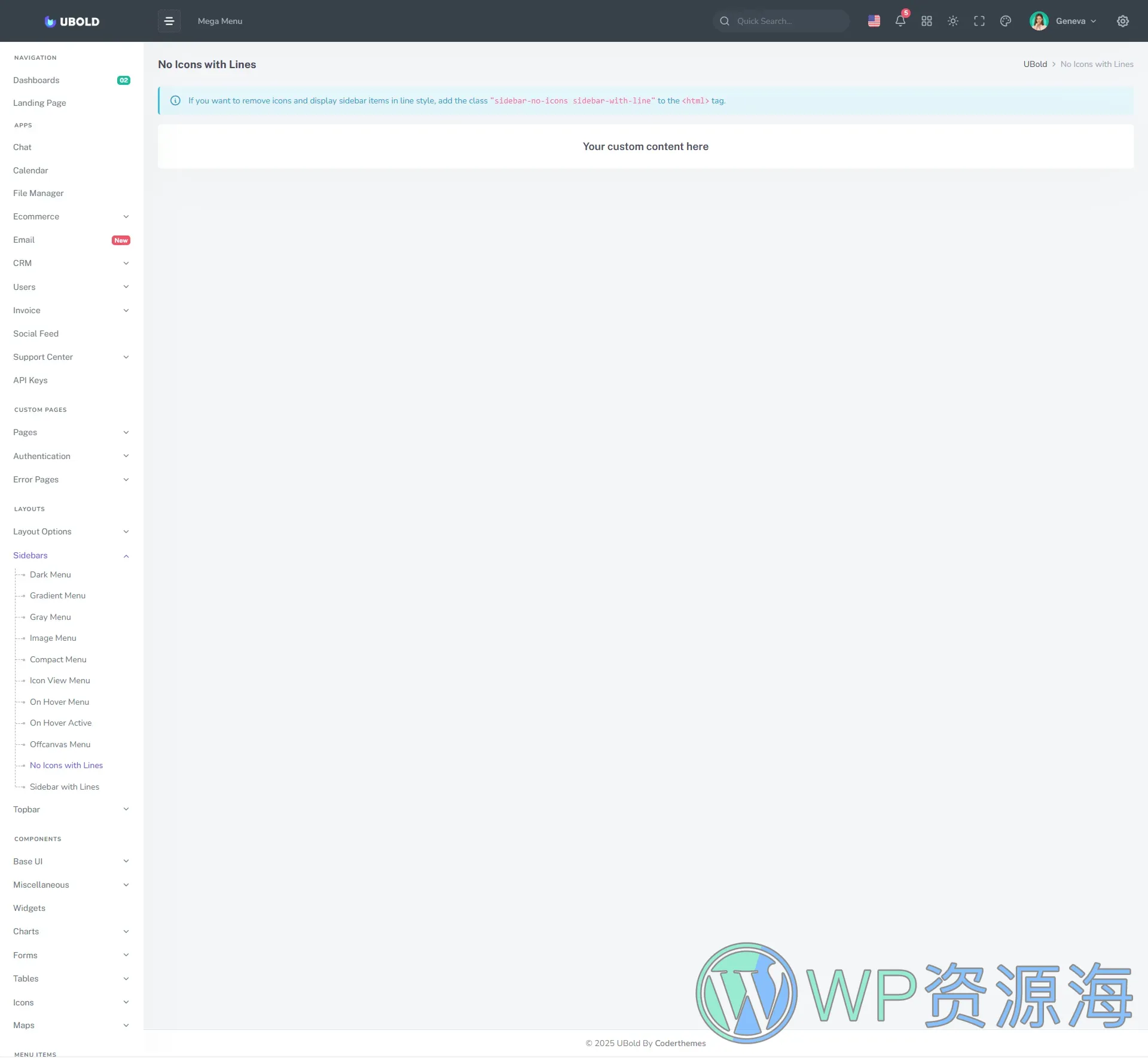This screenshot has height=1058, width=1148.
Task: Click the UBold logo
Action: [x=72, y=22]
